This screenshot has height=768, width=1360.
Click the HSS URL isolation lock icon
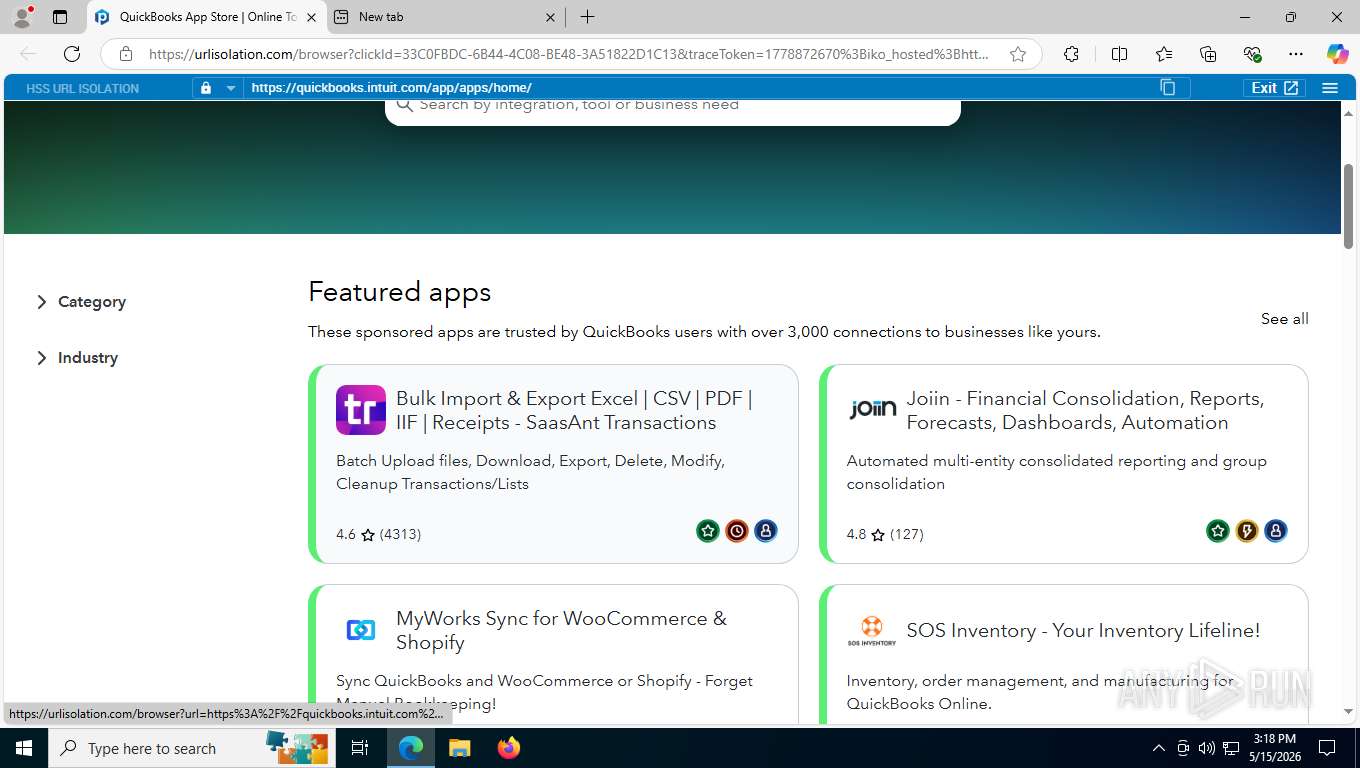(x=206, y=88)
